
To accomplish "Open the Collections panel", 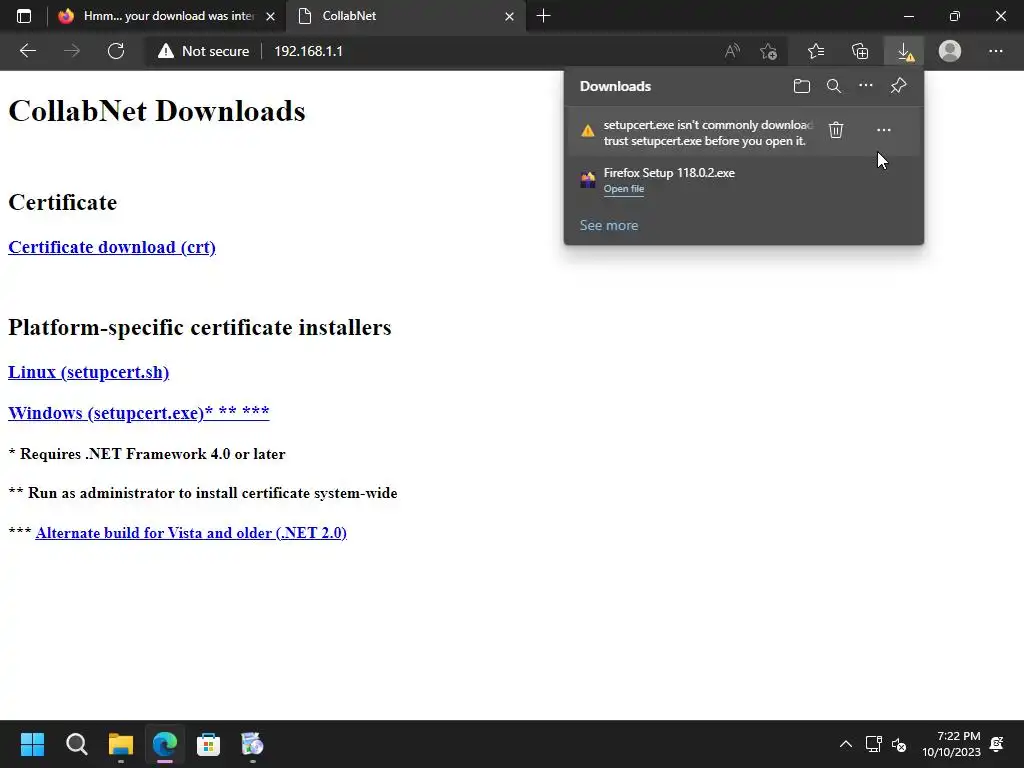I will (x=860, y=51).
